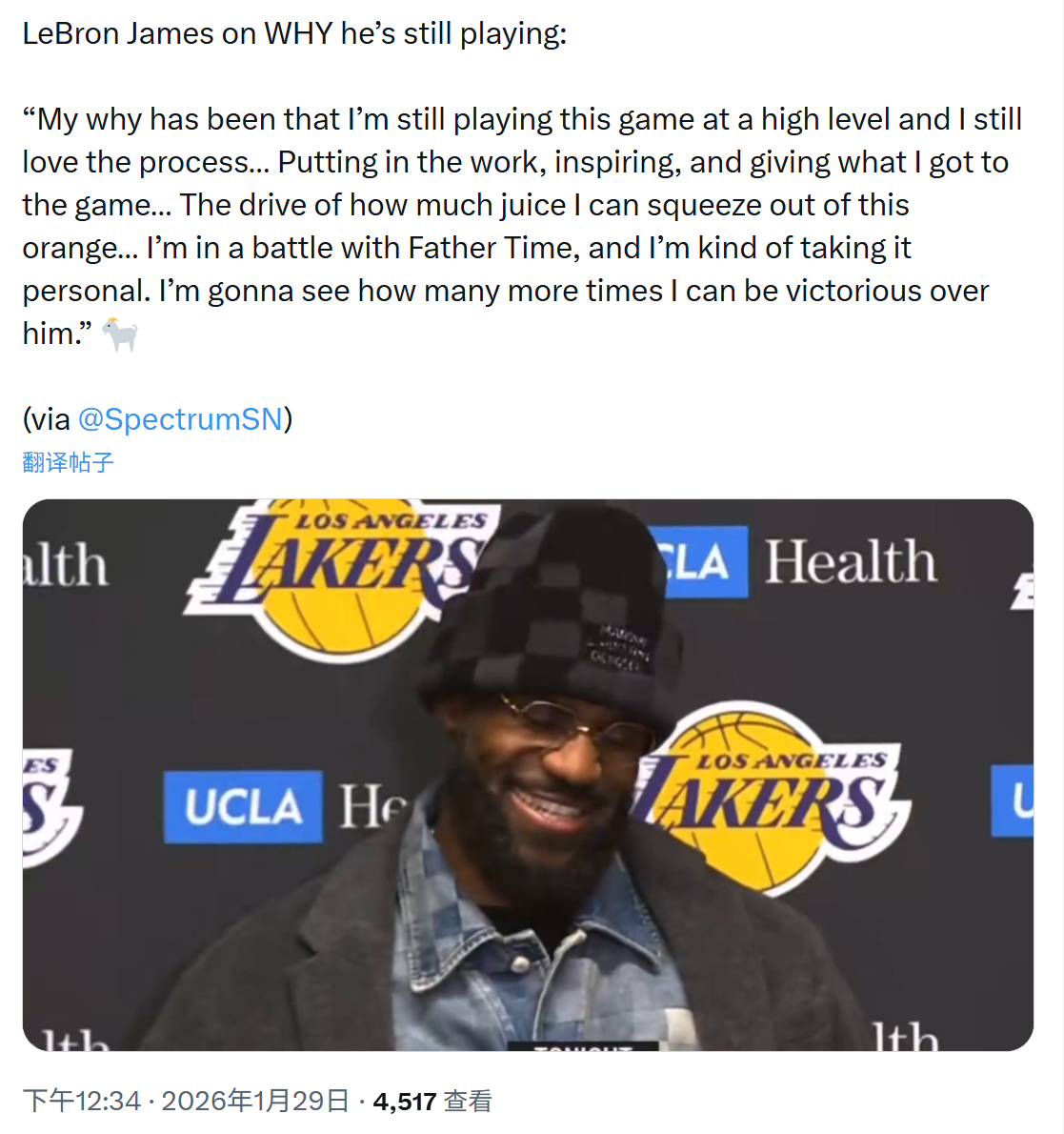The width and height of the screenshot is (1064, 1134).
Task: Click the partial TONIGHT label at video bottom
Action: pos(583,1045)
